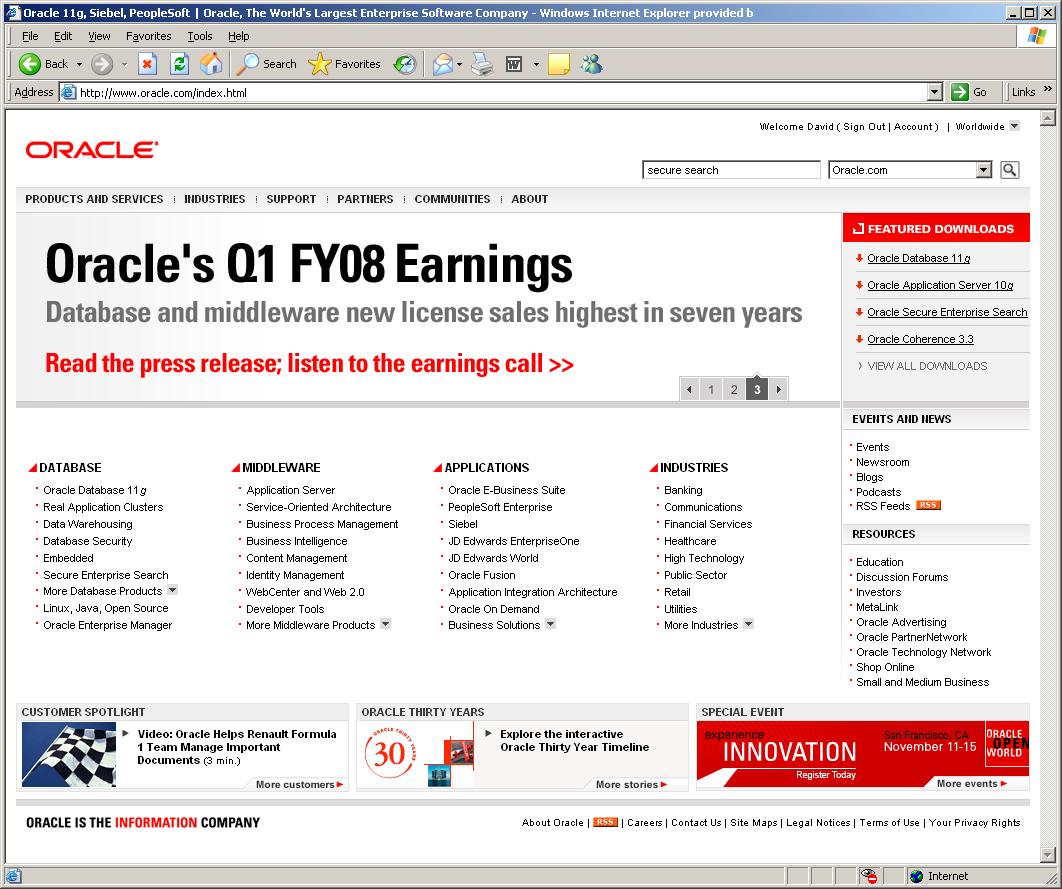
Task: Click the yellow Discuss note icon
Action: click(559, 64)
